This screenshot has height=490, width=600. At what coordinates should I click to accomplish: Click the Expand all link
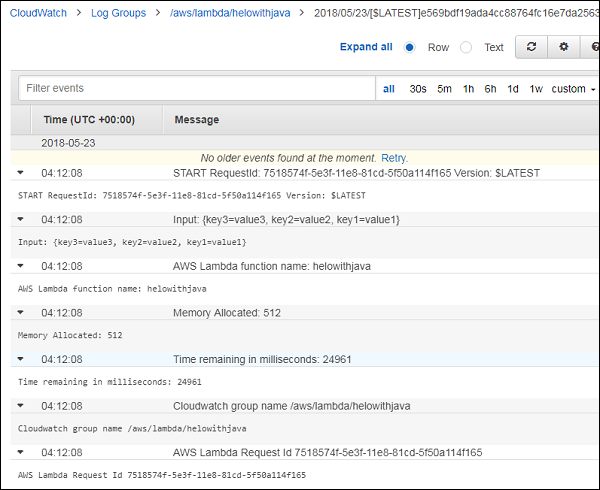coord(365,47)
